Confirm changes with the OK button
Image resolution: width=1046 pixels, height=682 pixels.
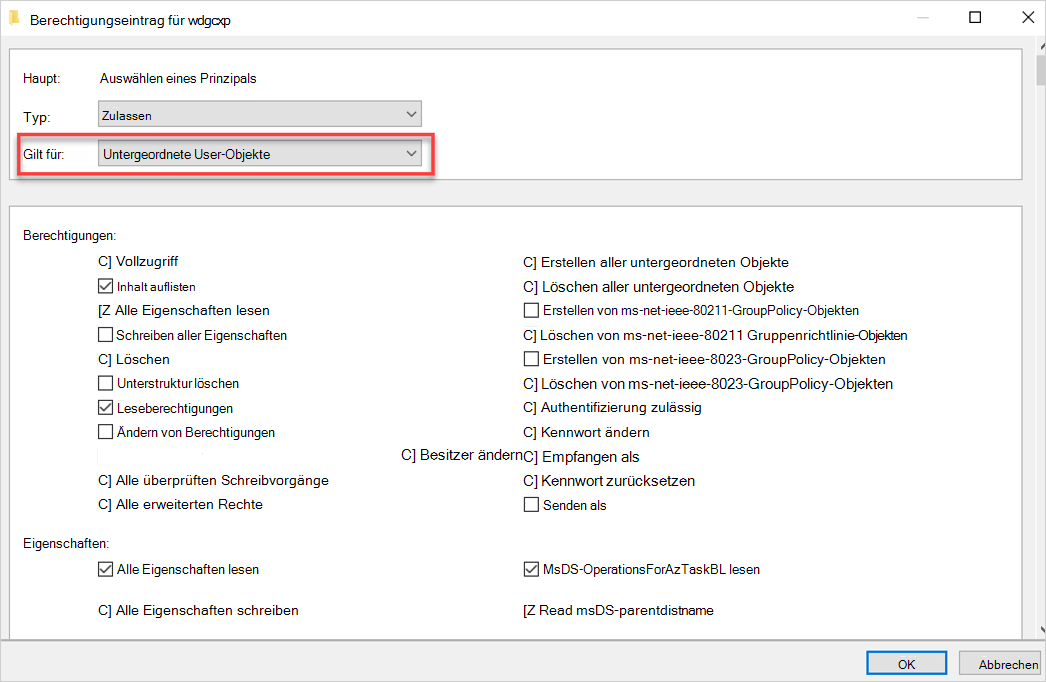pos(905,662)
